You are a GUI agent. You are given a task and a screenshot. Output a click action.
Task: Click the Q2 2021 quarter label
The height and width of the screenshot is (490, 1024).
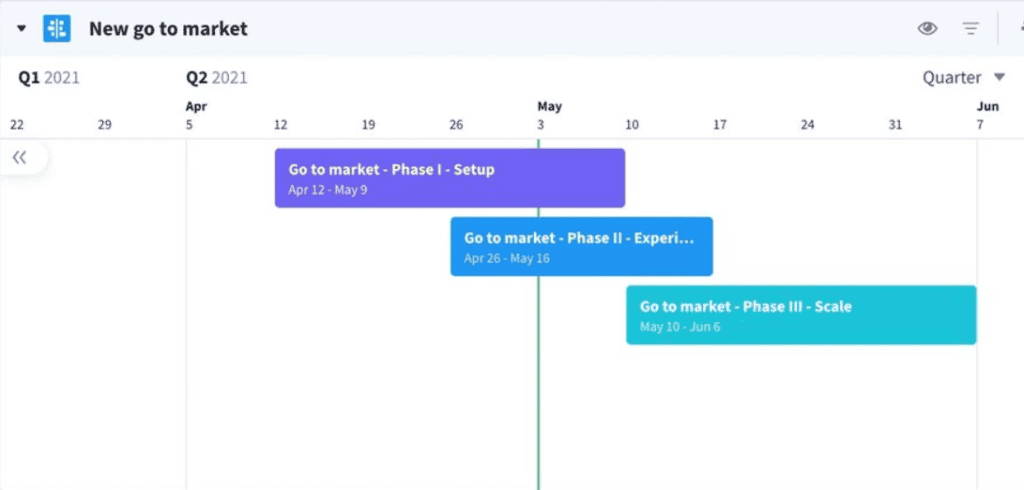point(217,78)
